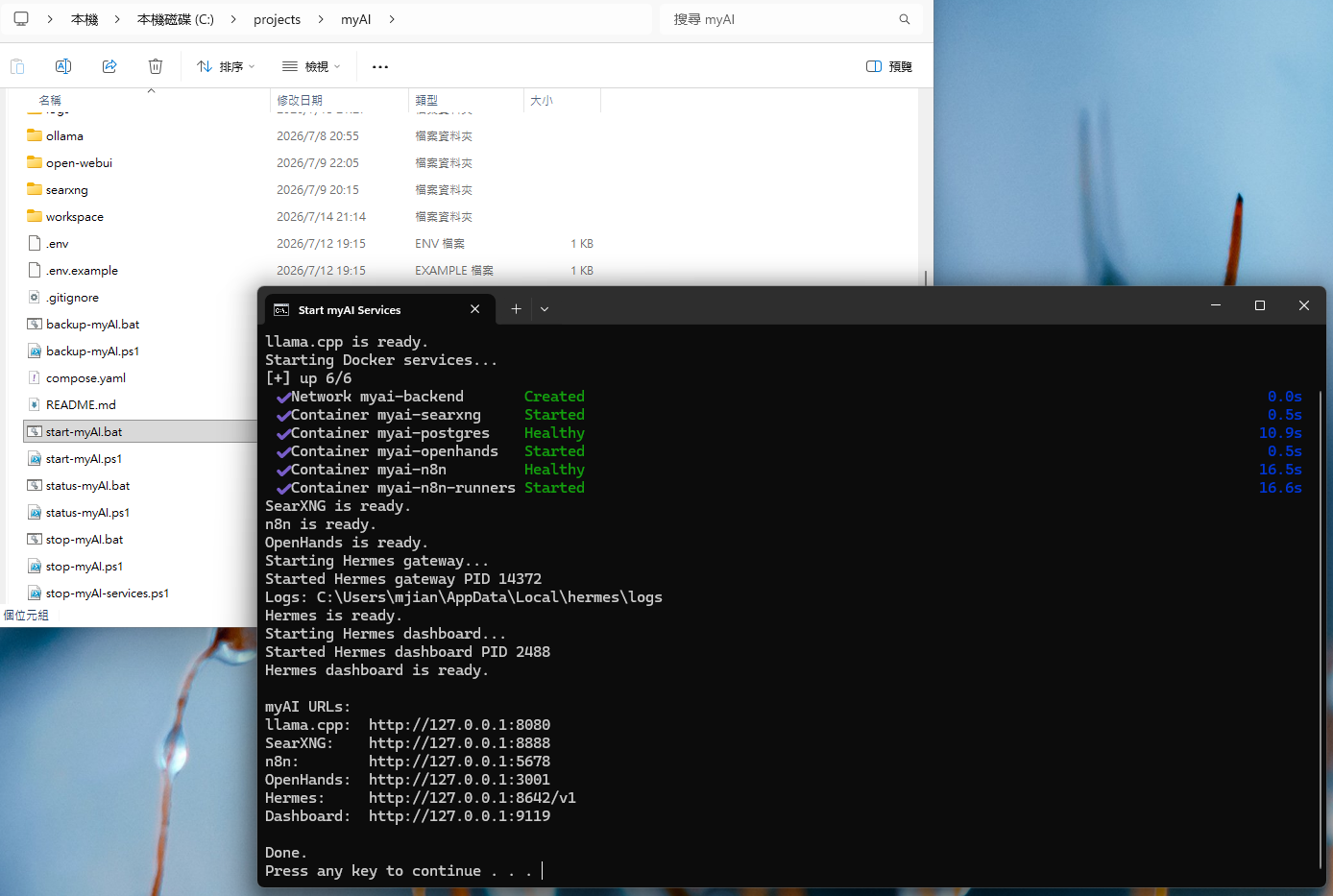Click the Explorer file list scrollbar

coord(925,278)
